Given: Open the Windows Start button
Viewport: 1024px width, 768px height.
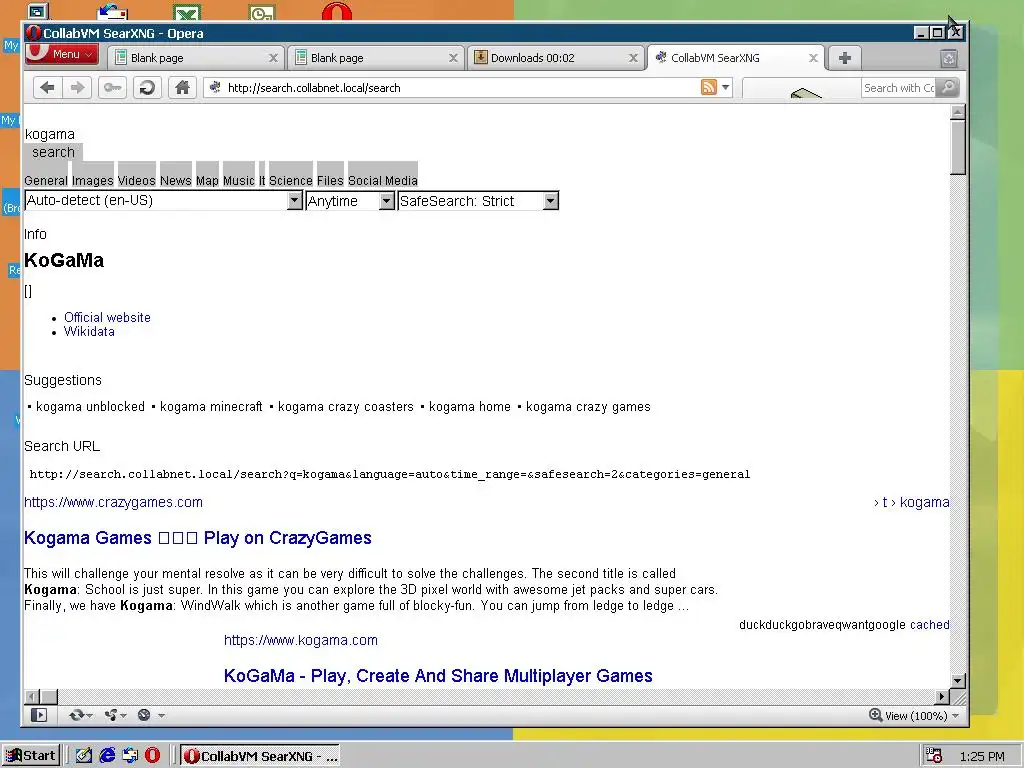Looking at the screenshot, I should pyautogui.click(x=31, y=756).
